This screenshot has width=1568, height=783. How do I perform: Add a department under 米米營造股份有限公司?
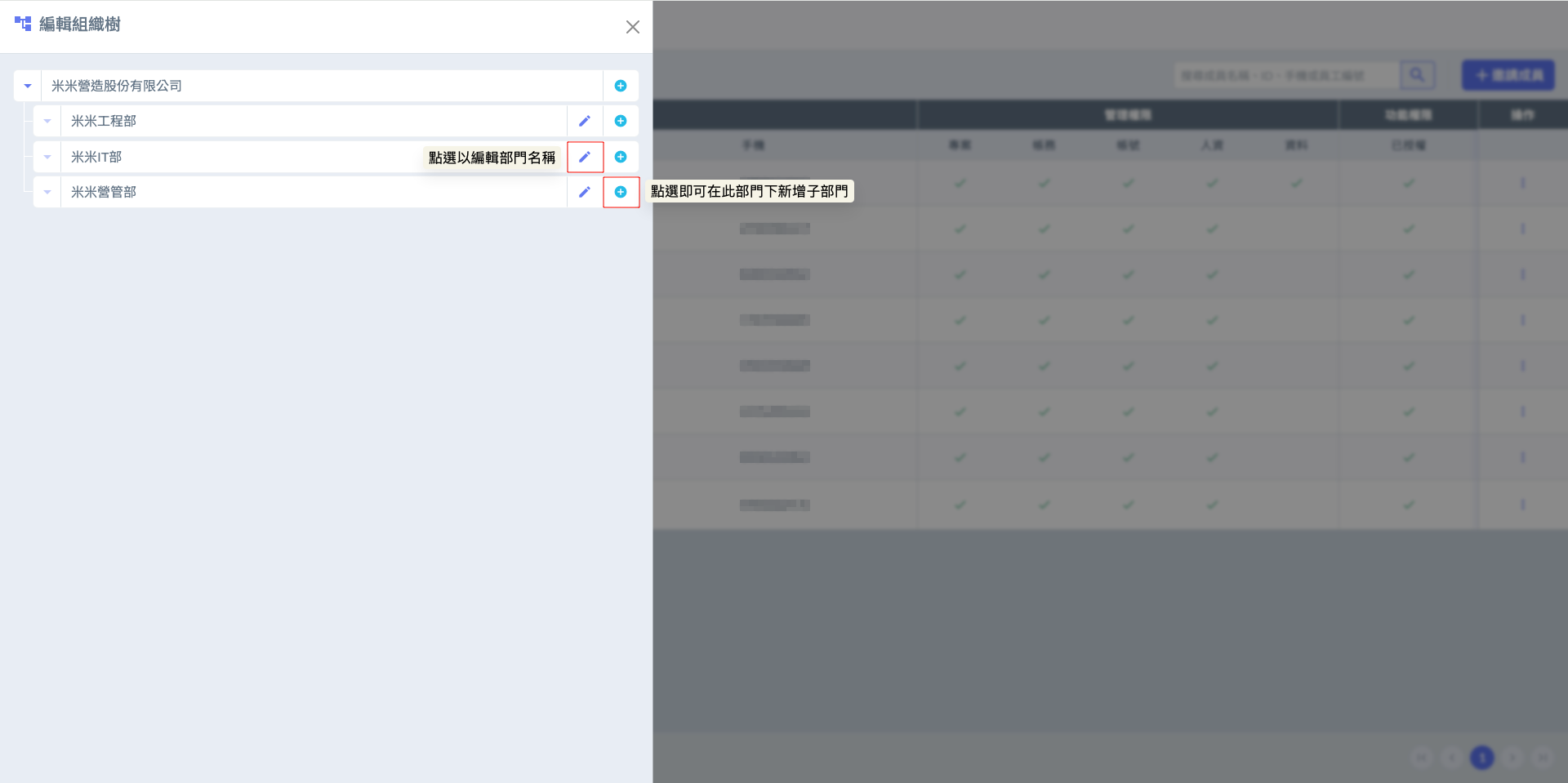[x=621, y=86]
